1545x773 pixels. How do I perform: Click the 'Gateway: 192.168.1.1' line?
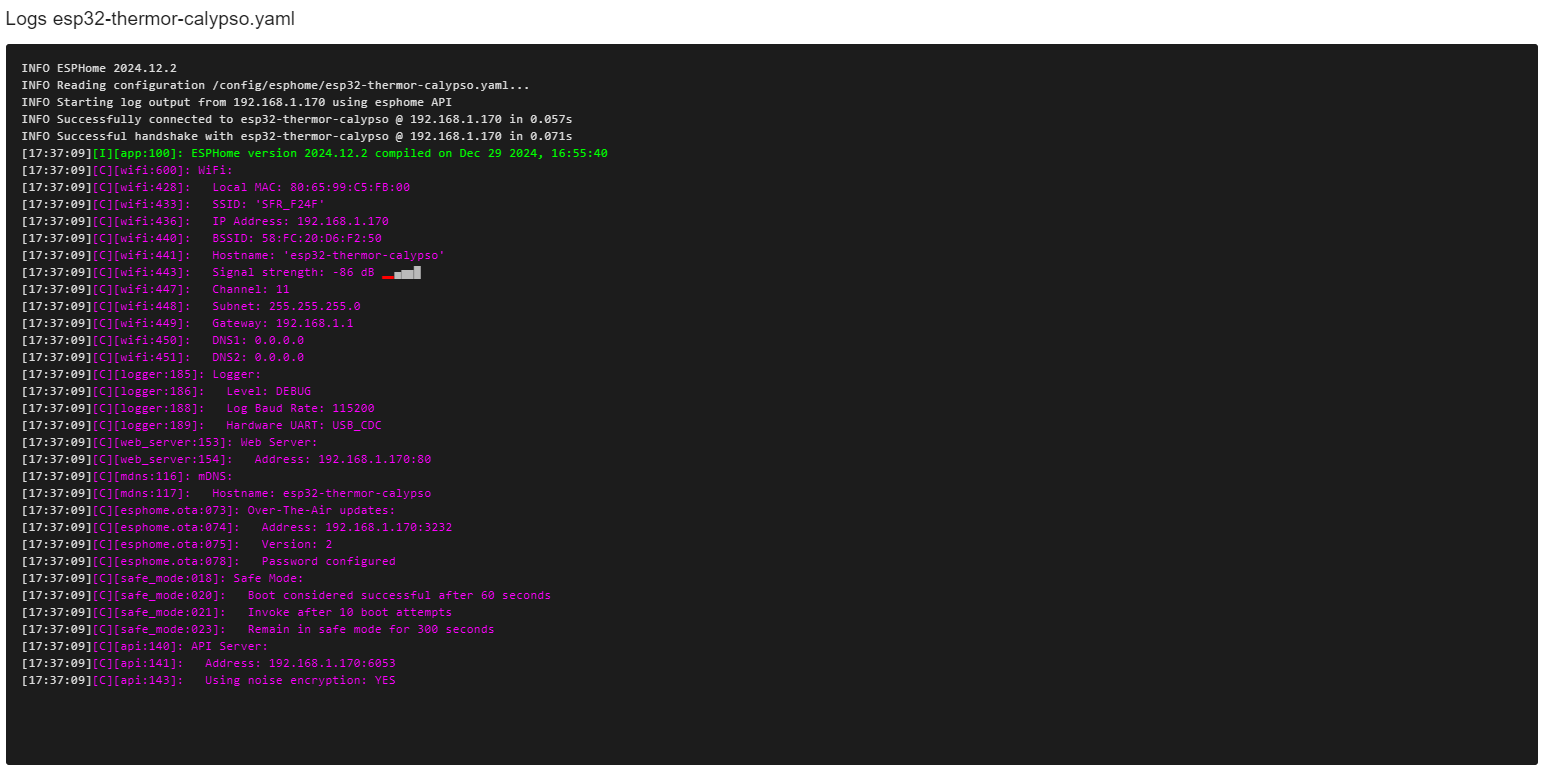[x=187, y=323]
